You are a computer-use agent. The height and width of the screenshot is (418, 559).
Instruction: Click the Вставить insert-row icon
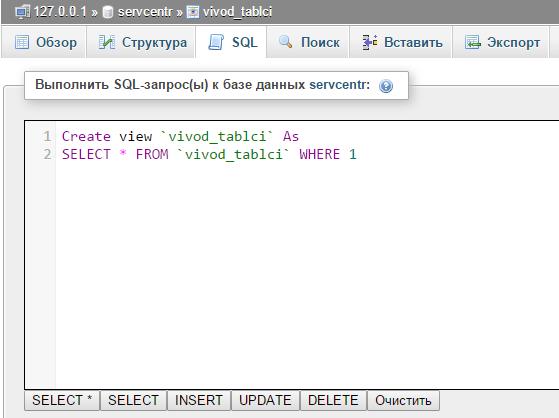370,42
